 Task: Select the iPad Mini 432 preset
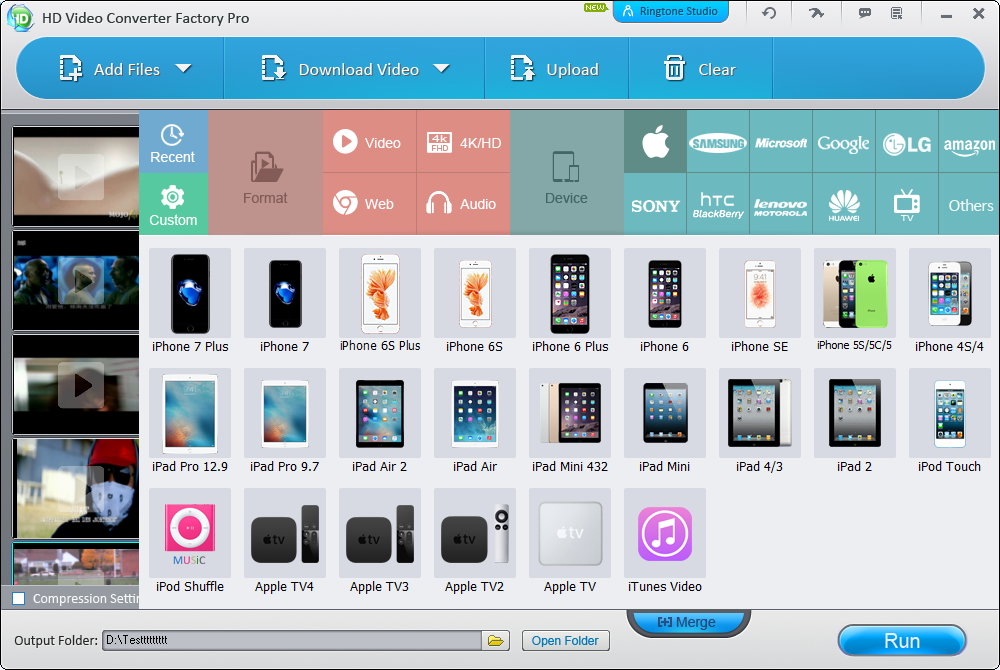[570, 421]
